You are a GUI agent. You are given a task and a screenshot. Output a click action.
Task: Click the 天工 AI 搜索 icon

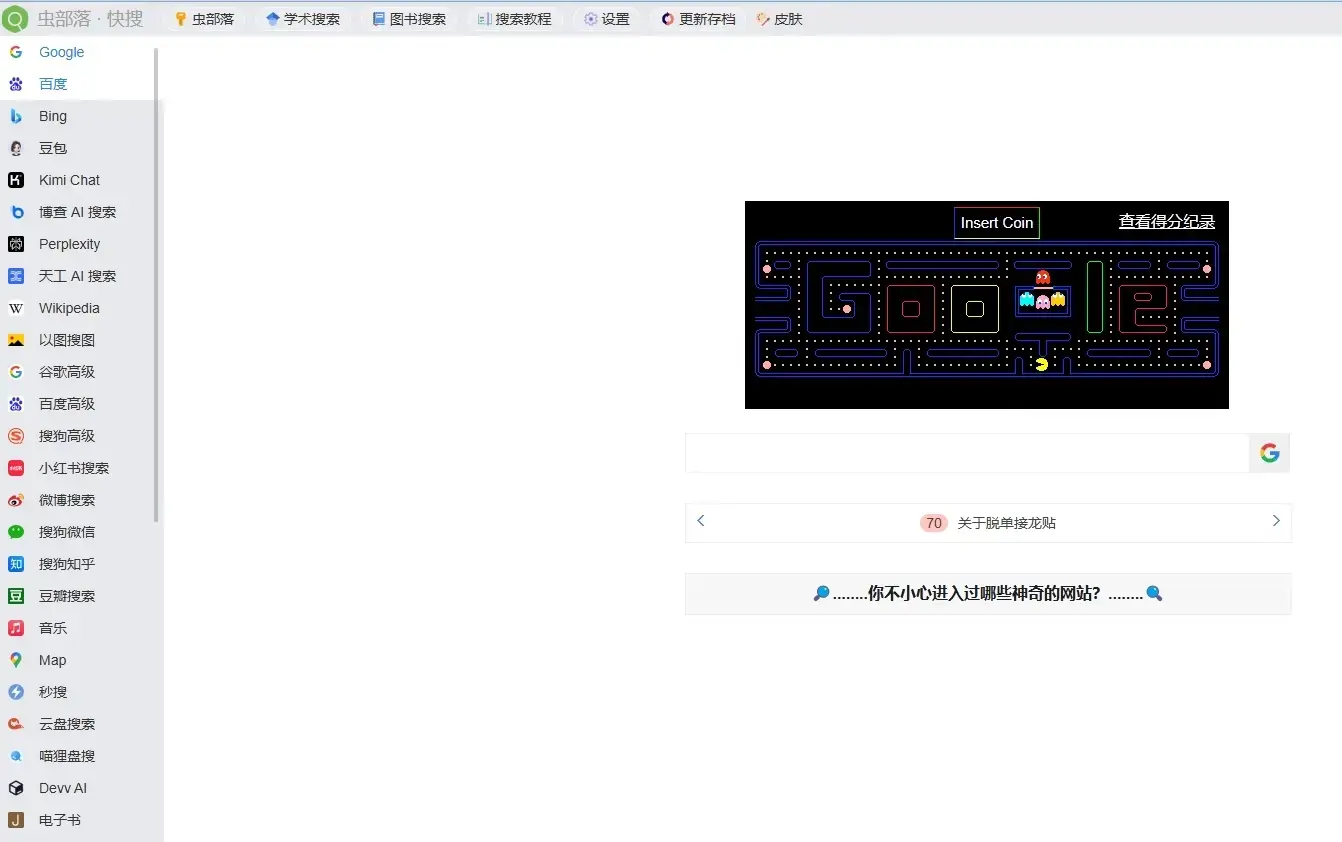click(16, 276)
